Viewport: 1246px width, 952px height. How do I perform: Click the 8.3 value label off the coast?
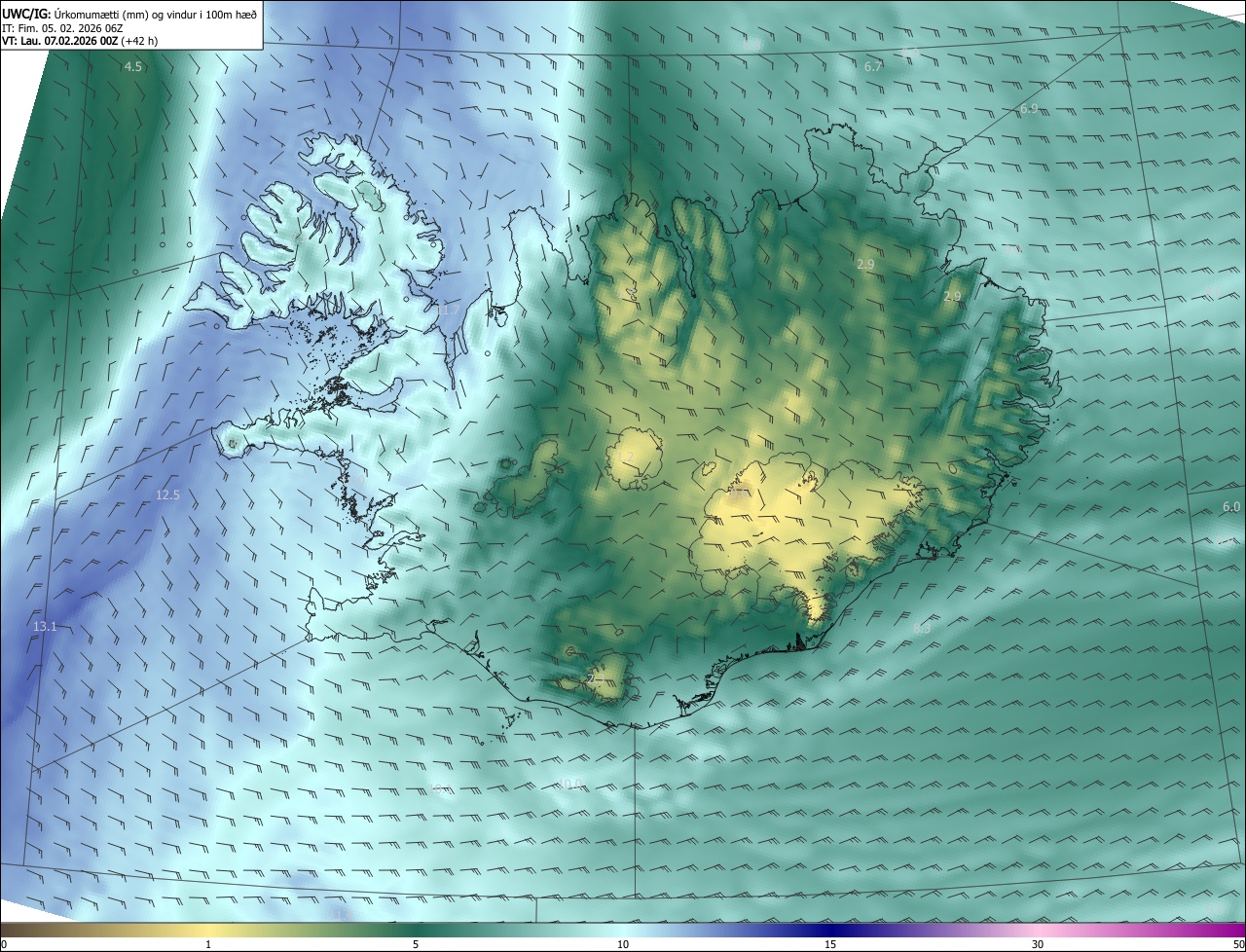922,630
